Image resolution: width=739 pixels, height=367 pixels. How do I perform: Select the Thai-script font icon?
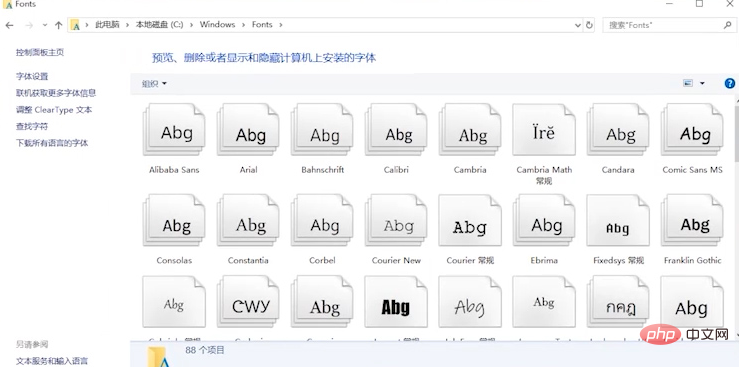click(618, 302)
